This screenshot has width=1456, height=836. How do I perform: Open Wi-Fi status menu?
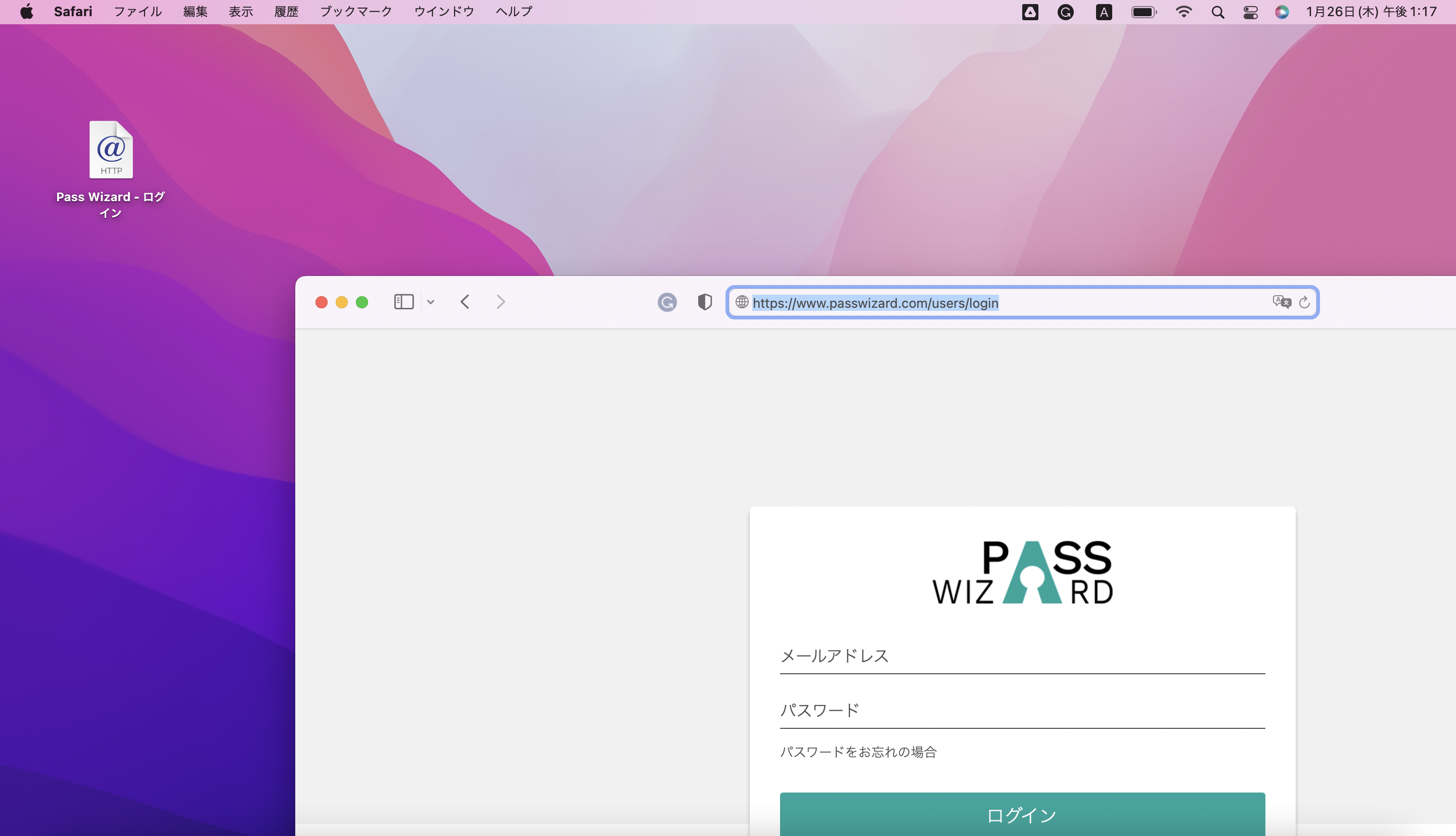1184,12
